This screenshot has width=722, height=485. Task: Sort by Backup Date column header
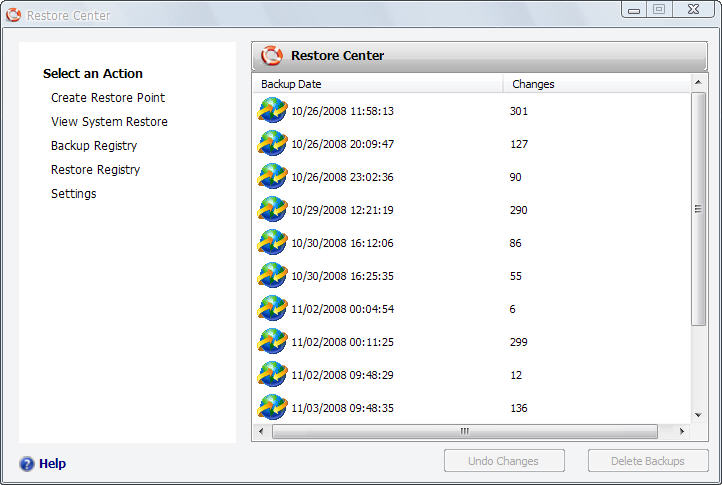[x=378, y=84]
